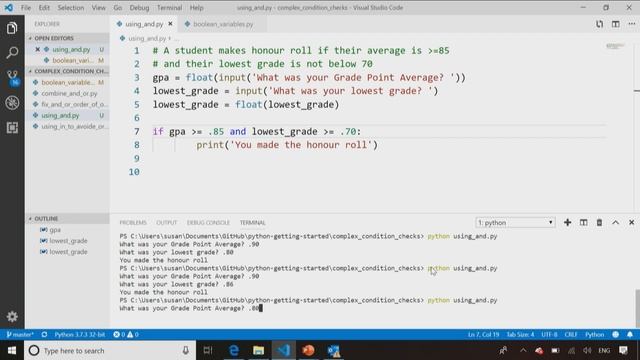Open boolean_variable... file in folder tree
Viewport: 640px width, 360px height.
pos(67,82)
